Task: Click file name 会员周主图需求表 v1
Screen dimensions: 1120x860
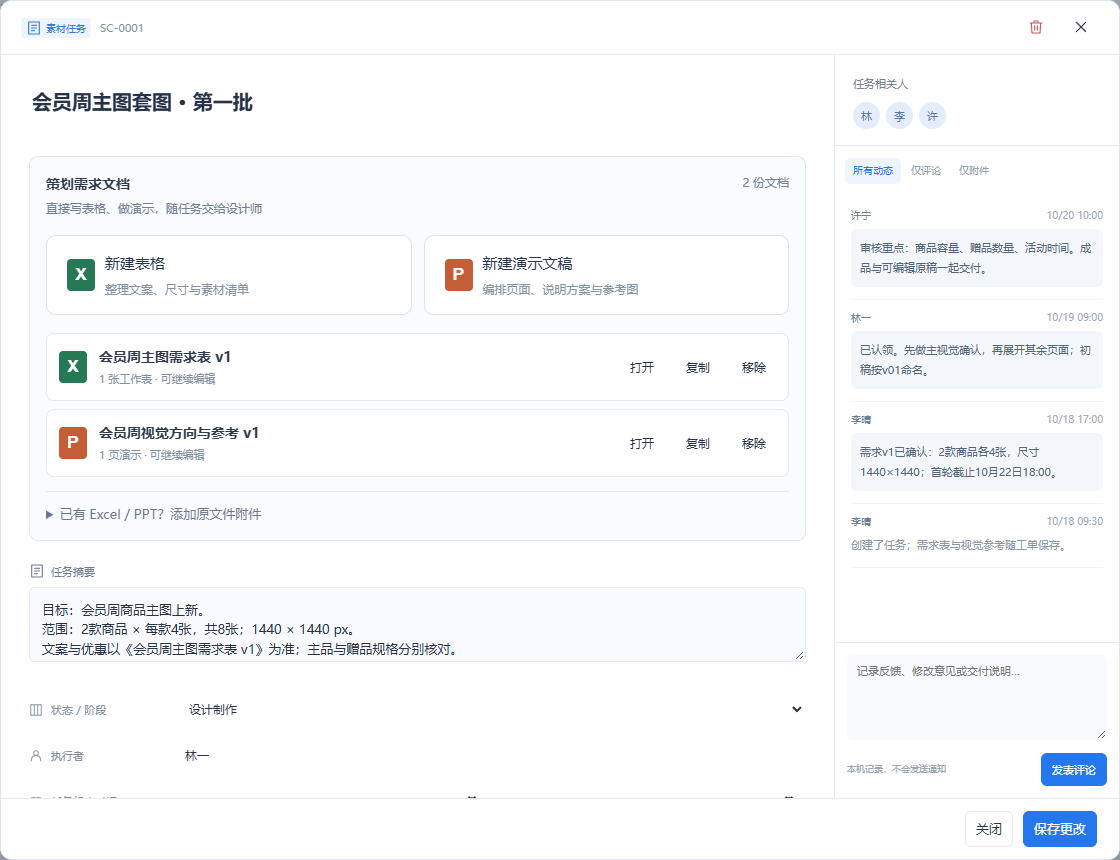Action: [x=165, y=357]
